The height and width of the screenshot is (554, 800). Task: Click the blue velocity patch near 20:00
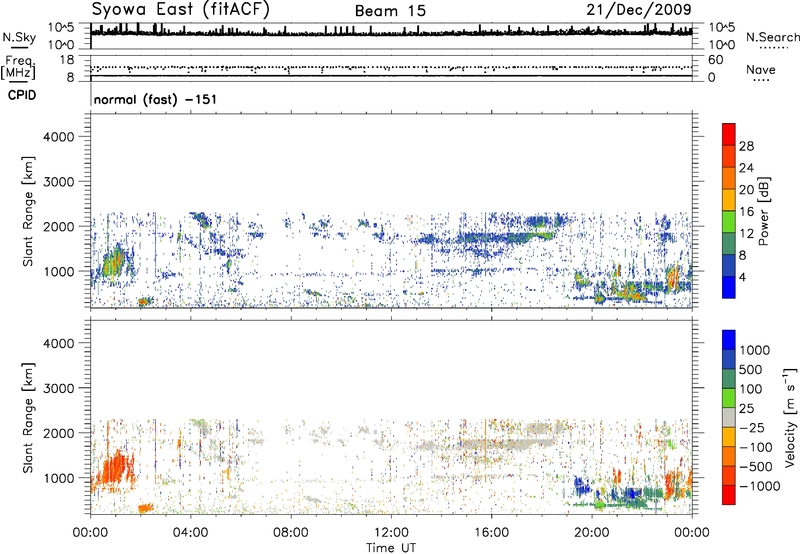pos(581,486)
